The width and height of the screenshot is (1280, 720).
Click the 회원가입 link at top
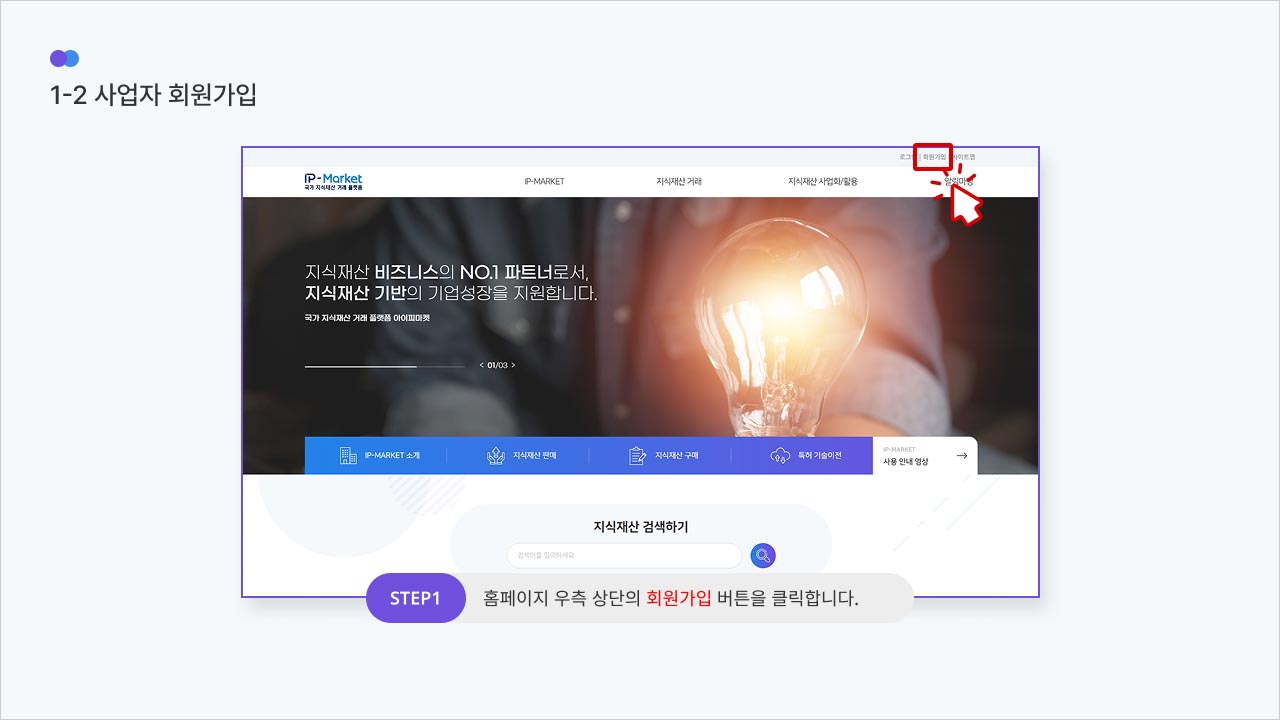coord(933,157)
